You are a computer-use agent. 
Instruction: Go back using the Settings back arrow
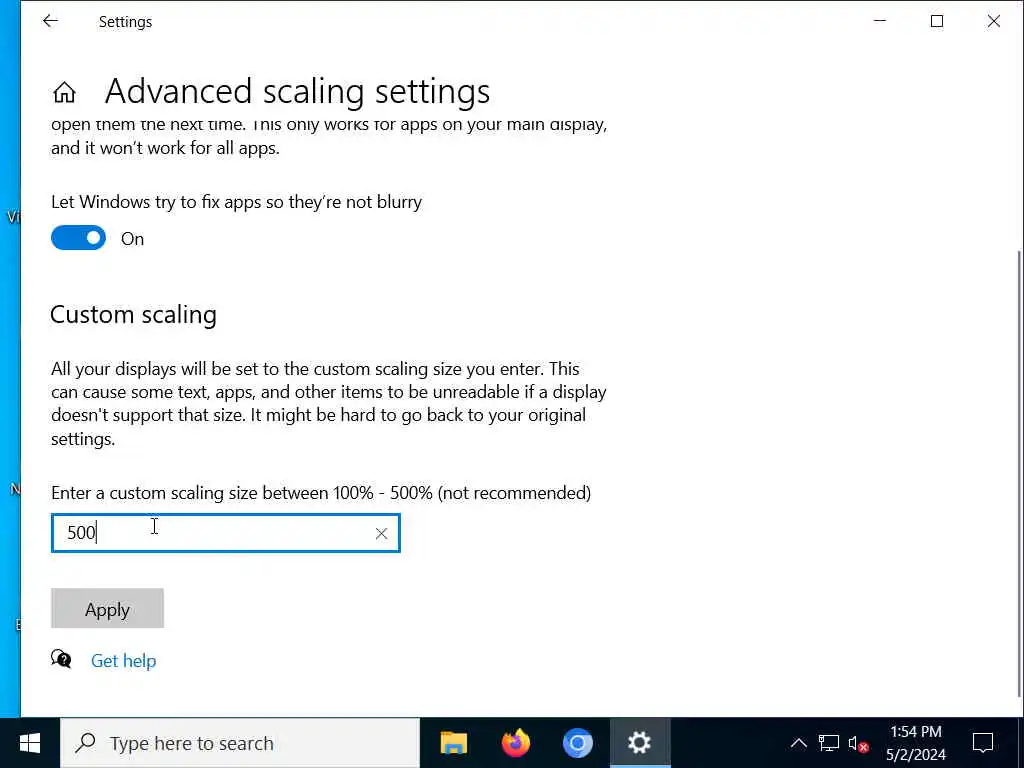[x=50, y=21]
